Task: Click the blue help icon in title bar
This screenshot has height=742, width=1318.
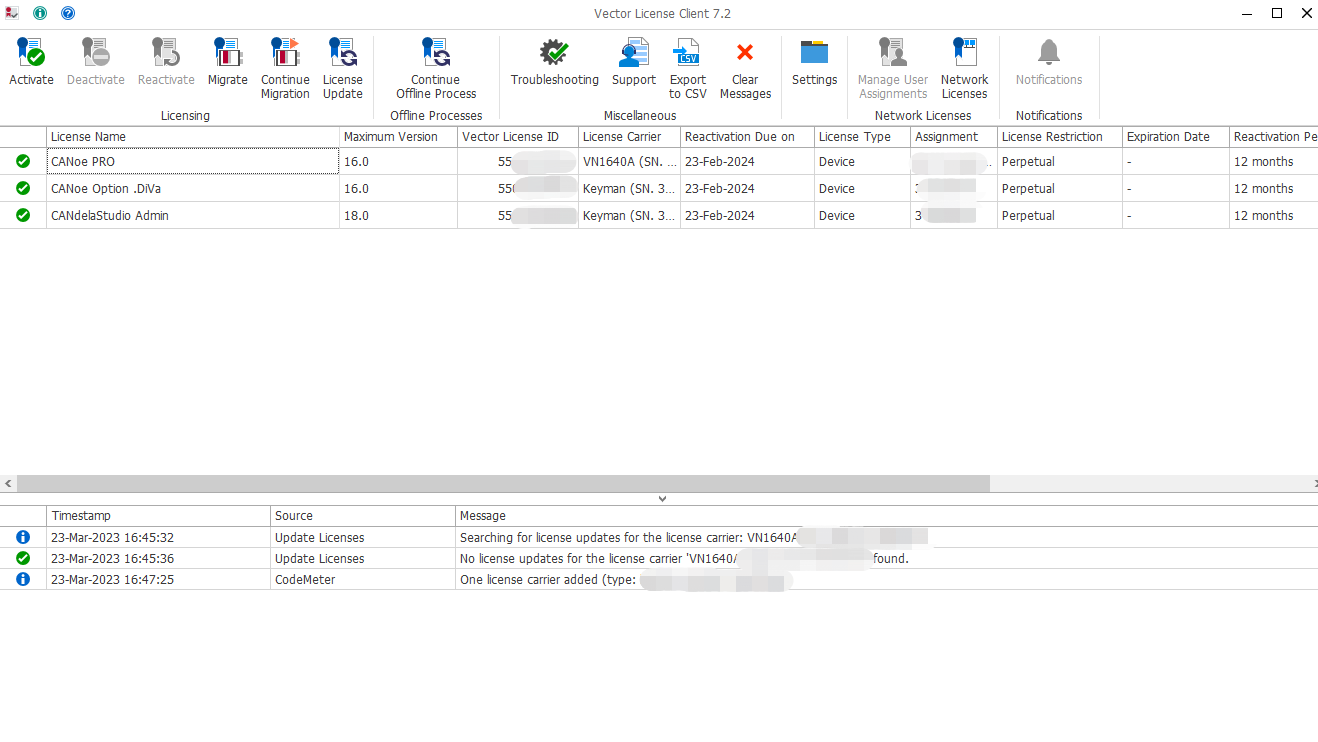Action: pyautogui.click(x=68, y=13)
